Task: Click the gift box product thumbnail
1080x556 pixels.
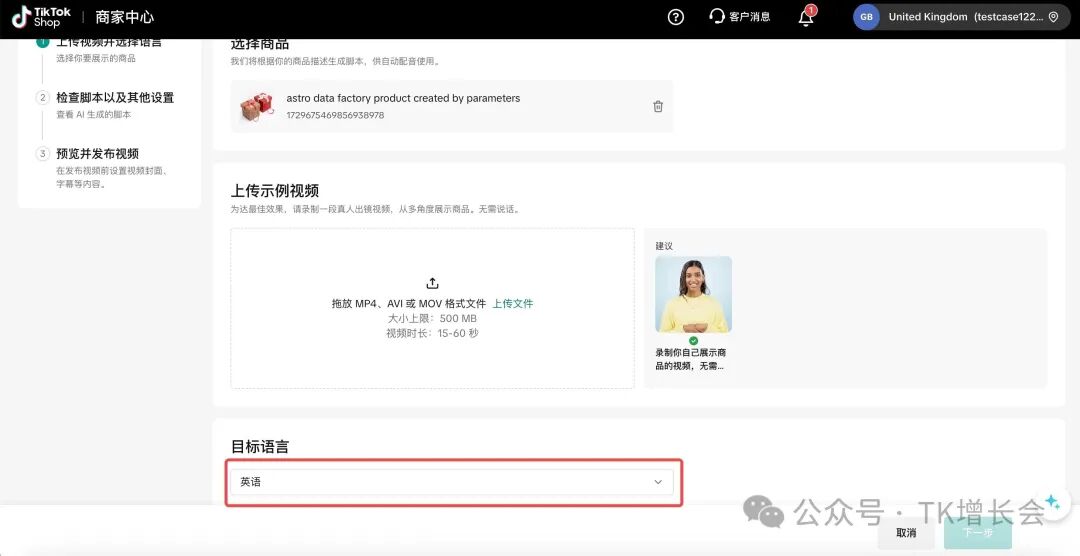Action: coord(257,107)
